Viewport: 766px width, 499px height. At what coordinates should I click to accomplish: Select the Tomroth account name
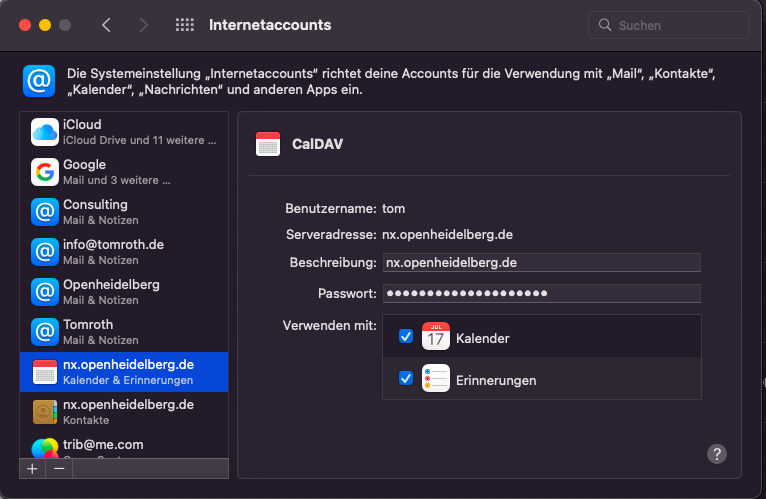pos(88,325)
